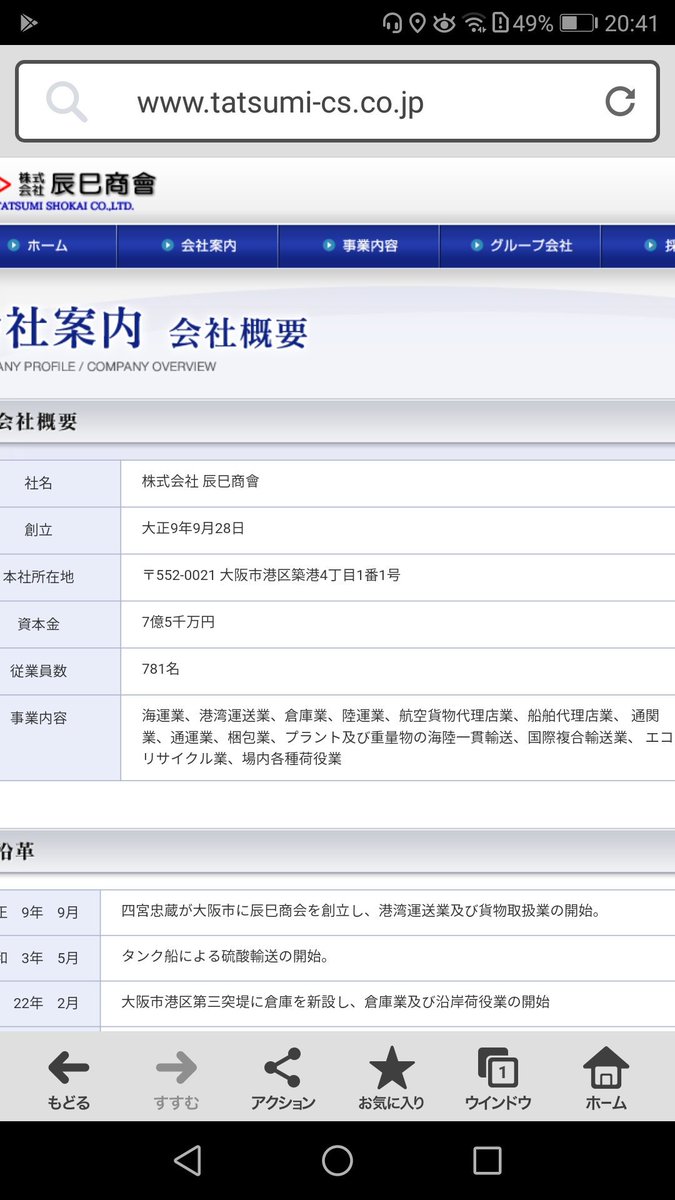Open the 事業内容 navigation tab

pyautogui.click(x=359, y=246)
